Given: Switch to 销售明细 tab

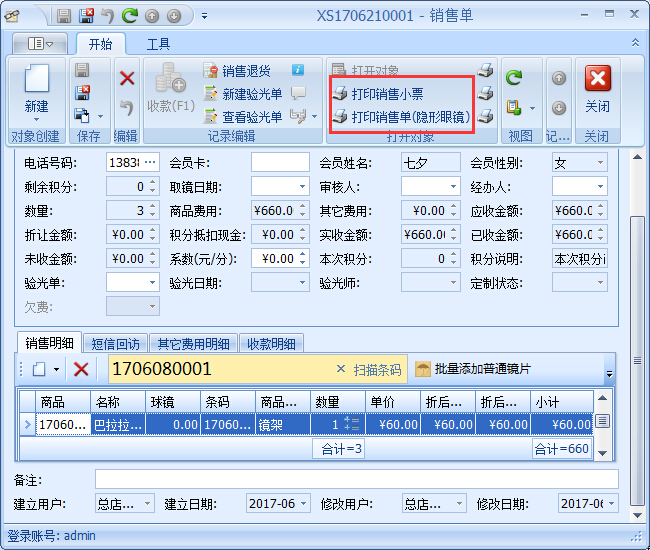Looking at the screenshot, I should click(49, 343).
